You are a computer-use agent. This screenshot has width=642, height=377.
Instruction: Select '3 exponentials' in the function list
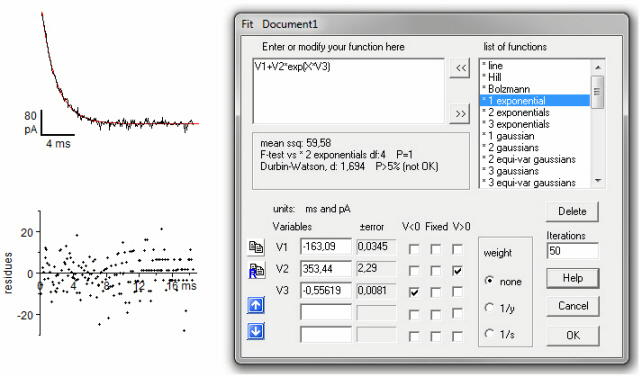[x=535, y=124]
